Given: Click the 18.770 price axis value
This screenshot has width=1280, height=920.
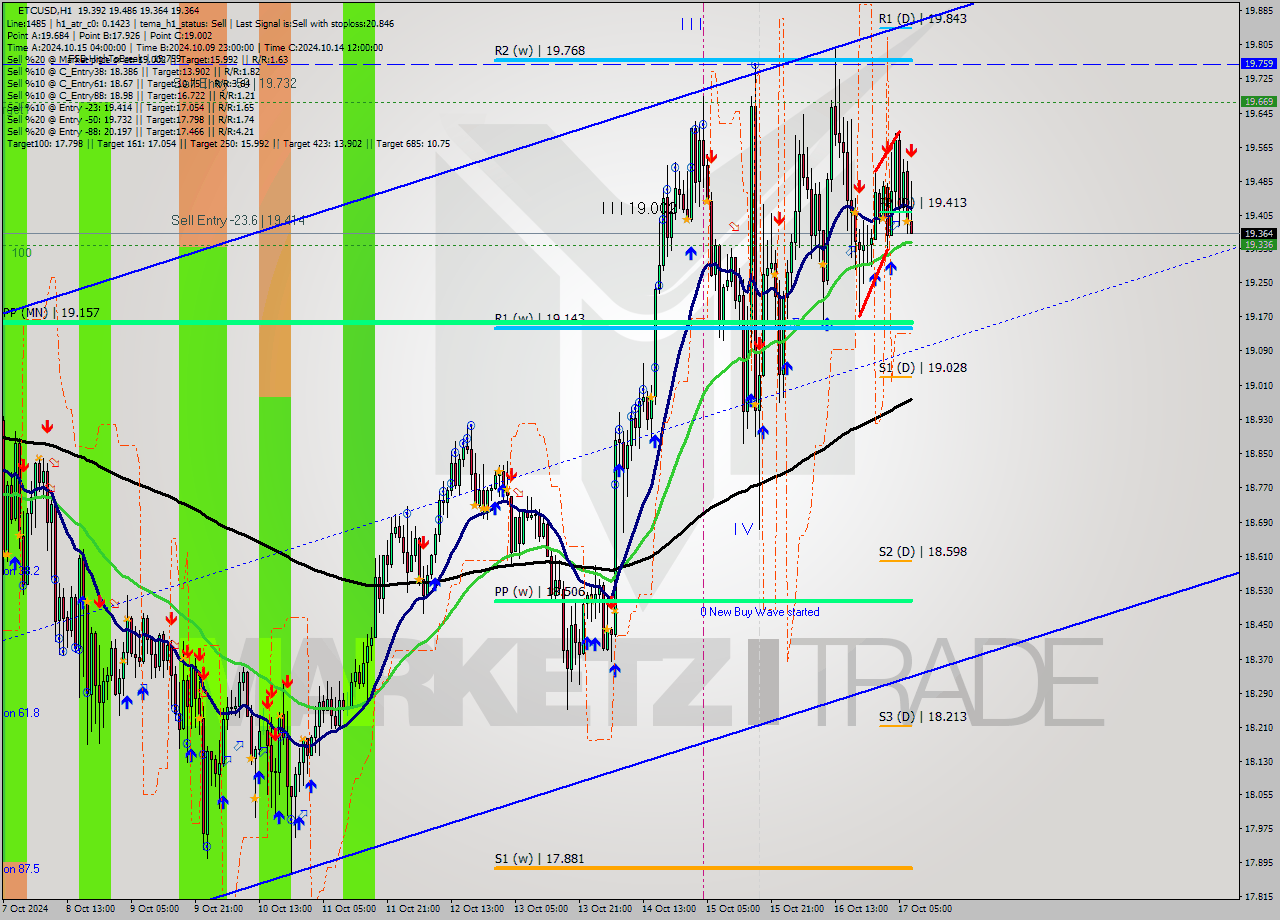Looking at the screenshot, I should click(1258, 488).
